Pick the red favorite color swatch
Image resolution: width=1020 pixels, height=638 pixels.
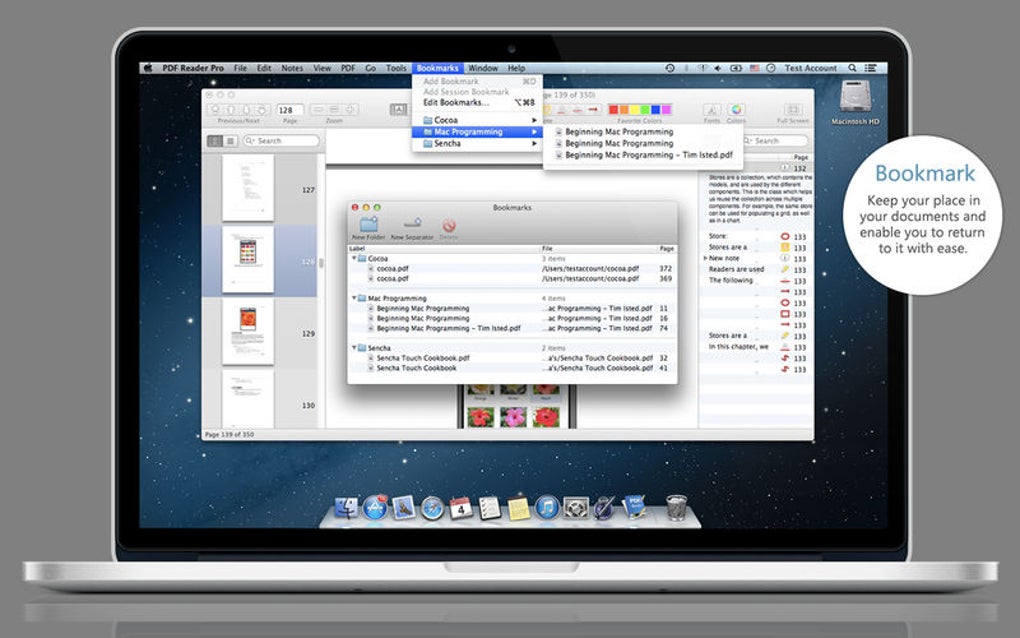pos(613,110)
